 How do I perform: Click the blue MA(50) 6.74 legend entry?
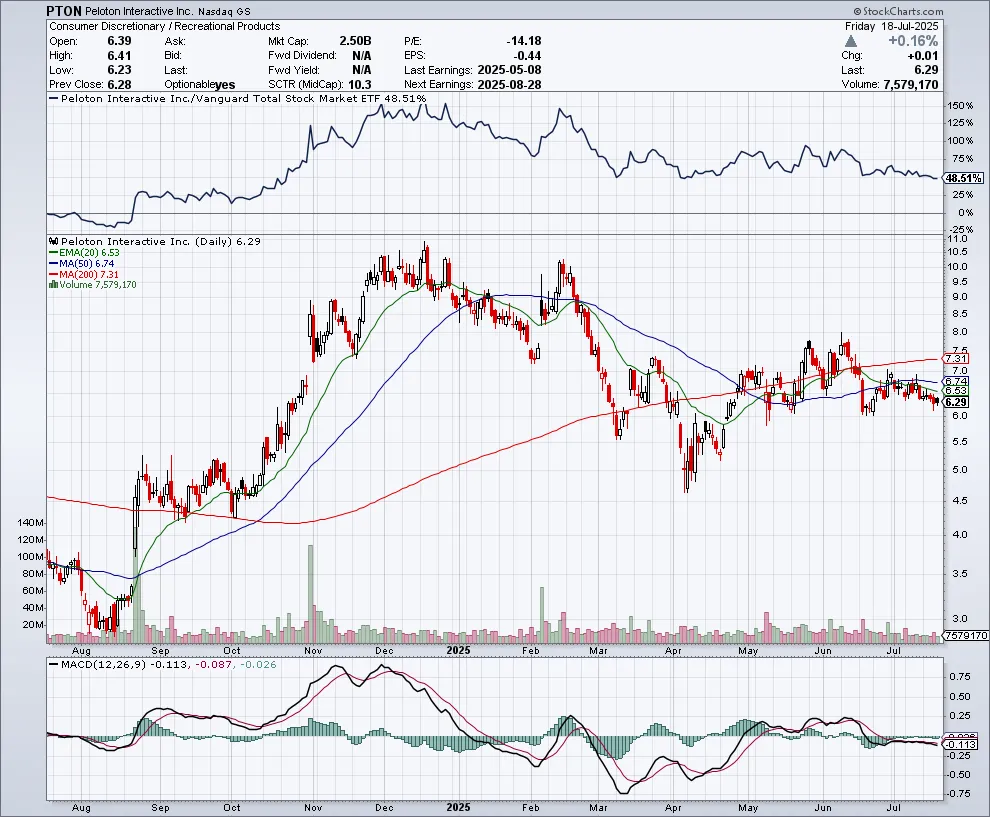click(82, 263)
